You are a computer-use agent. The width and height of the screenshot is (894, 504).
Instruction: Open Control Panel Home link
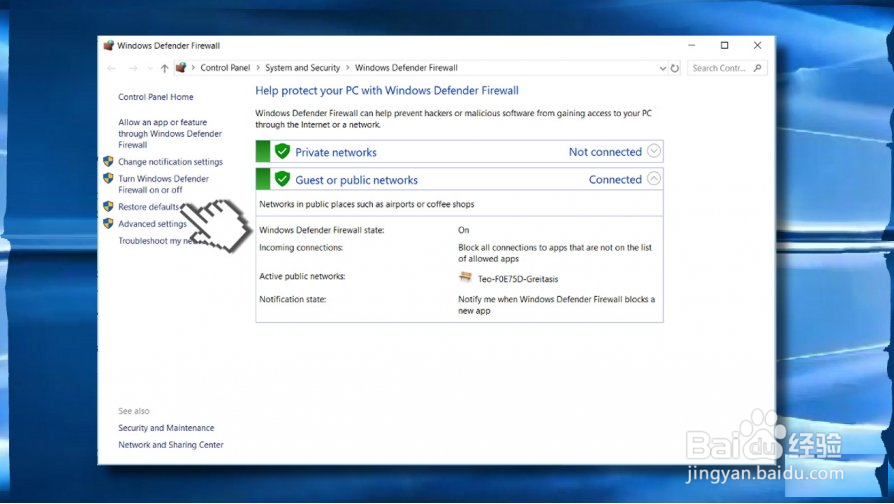[156, 97]
